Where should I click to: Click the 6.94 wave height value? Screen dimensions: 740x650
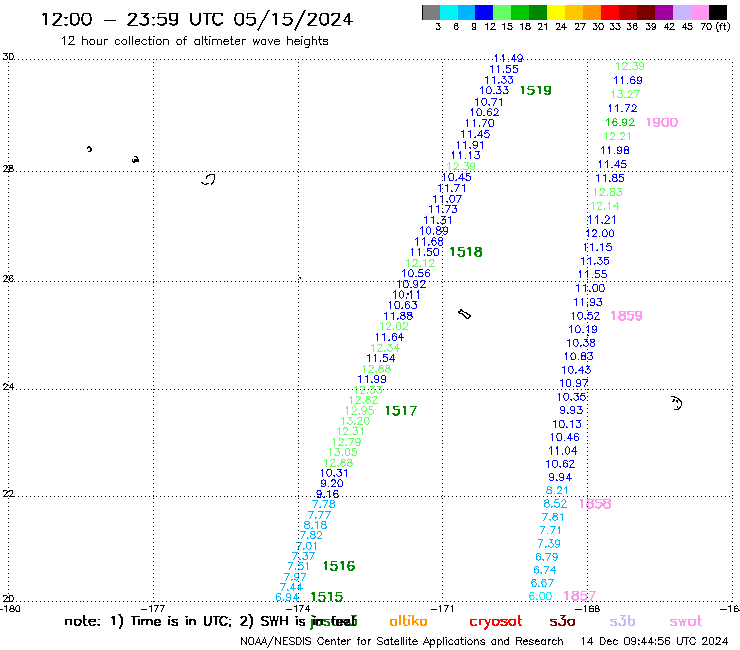(287, 597)
